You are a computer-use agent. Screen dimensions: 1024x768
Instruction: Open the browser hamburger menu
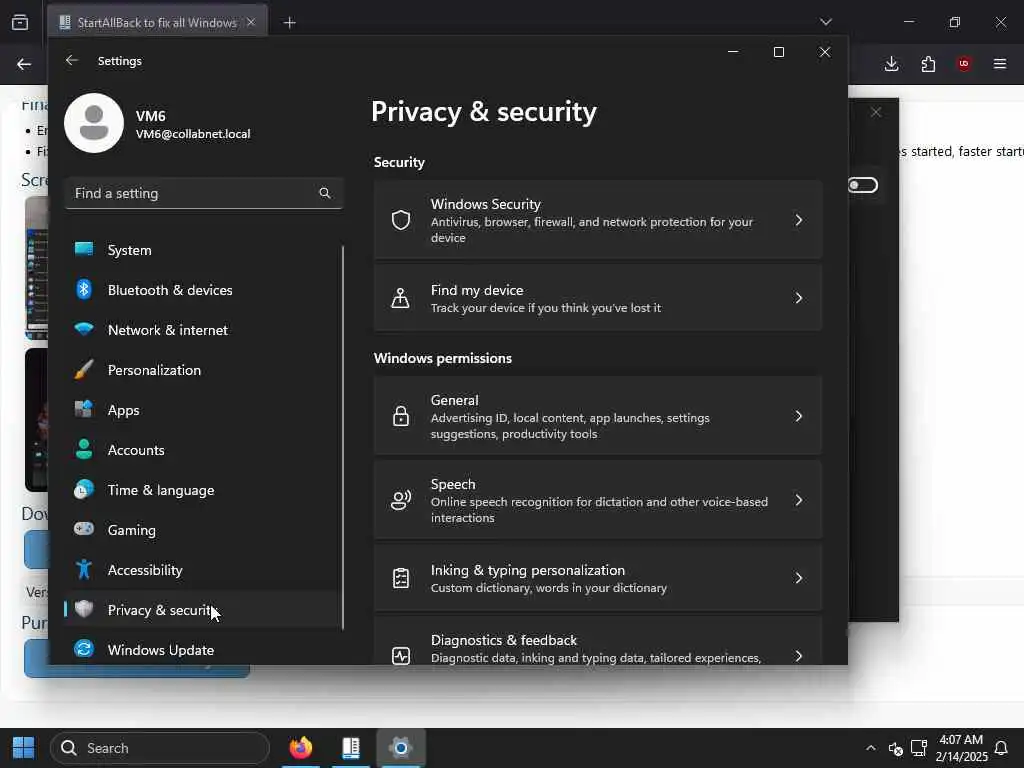1000,63
